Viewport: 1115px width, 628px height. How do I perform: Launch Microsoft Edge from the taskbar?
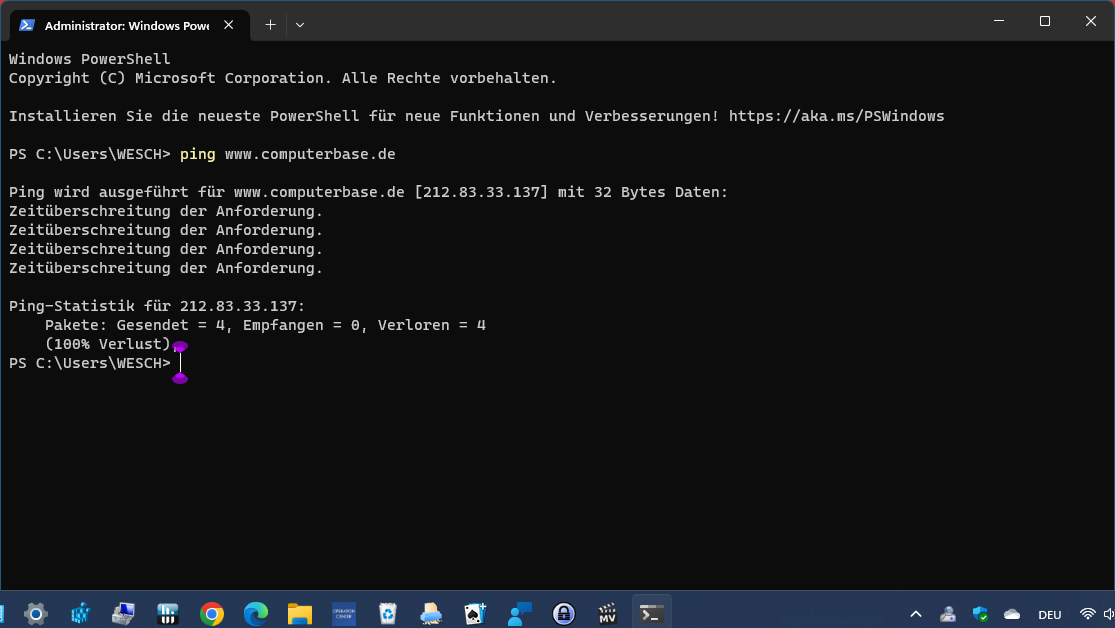(x=256, y=613)
